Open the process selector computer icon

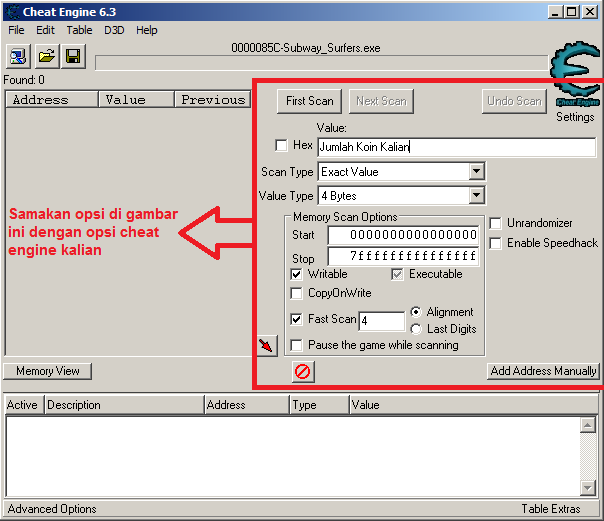(18, 56)
